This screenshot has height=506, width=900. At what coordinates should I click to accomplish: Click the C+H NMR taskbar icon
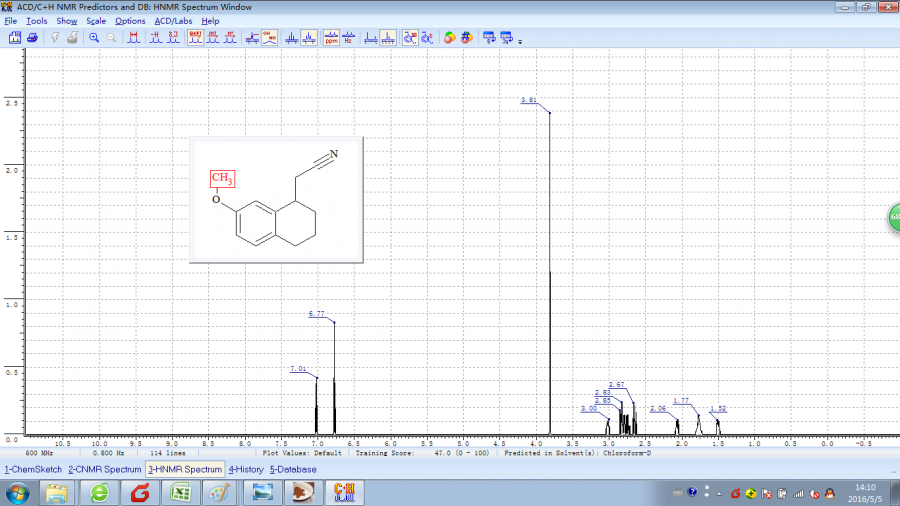click(x=344, y=493)
